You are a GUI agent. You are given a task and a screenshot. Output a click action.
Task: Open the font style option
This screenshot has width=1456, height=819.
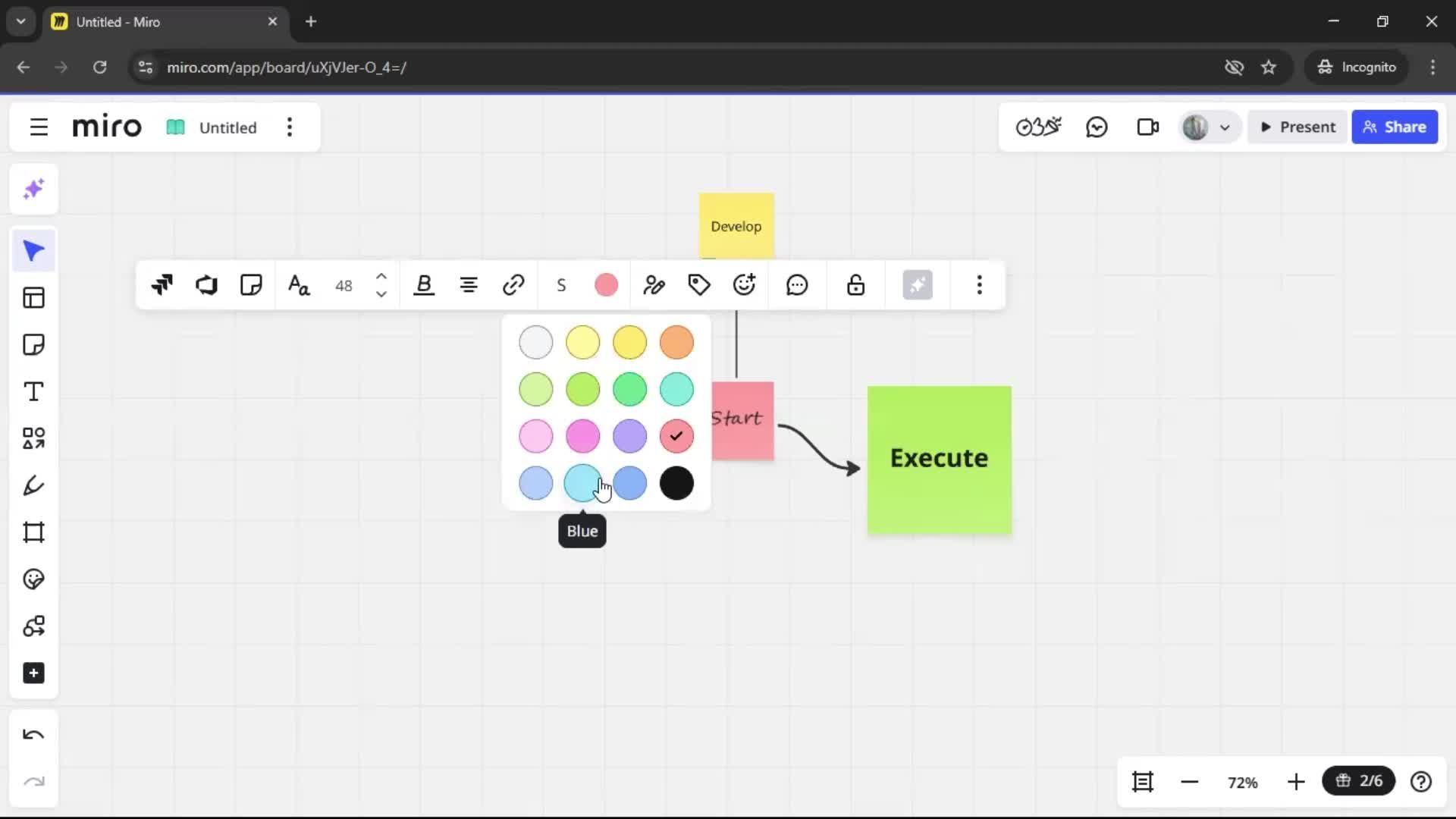coord(299,285)
